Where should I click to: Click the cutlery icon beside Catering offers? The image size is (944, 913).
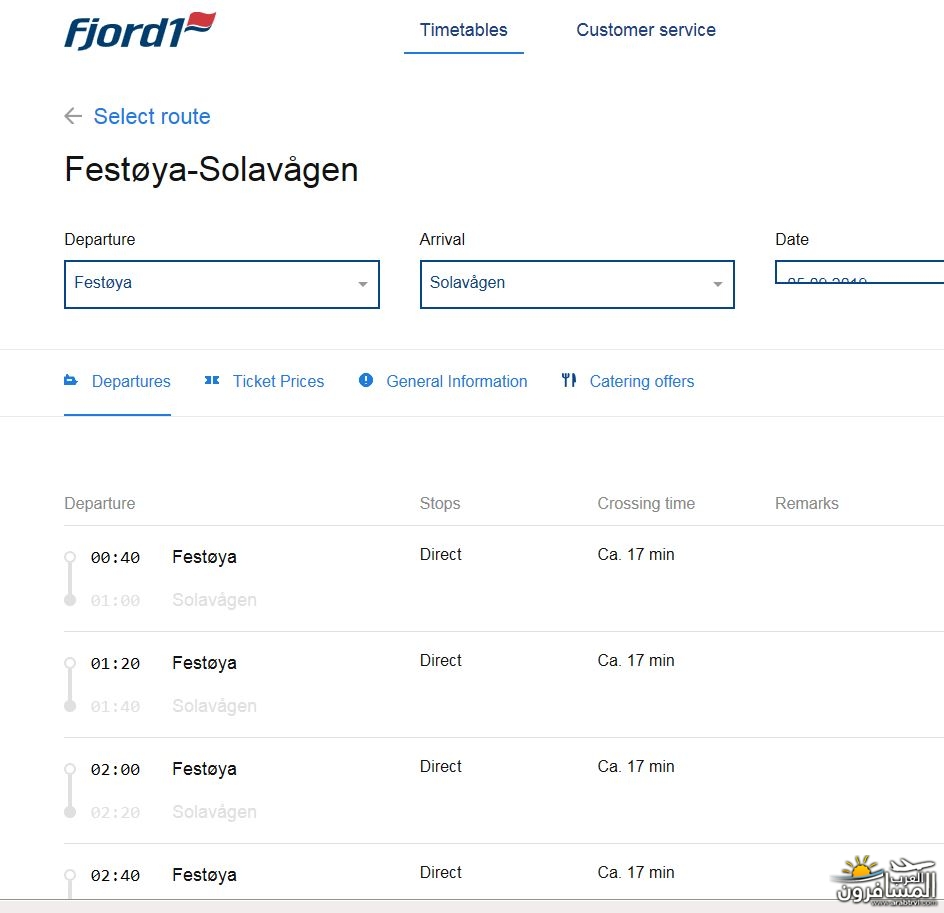[x=569, y=381]
